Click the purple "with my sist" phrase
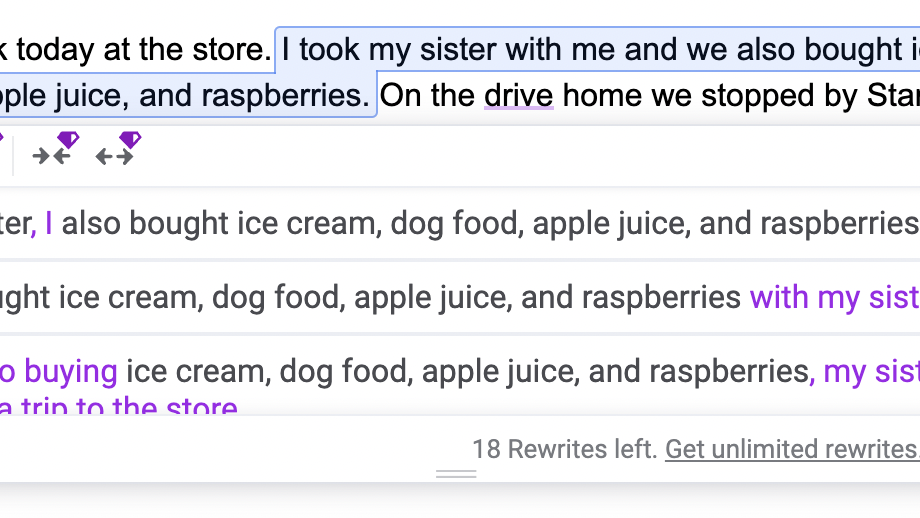Viewport: 920px width, 518px height. click(x=834, y=297)
